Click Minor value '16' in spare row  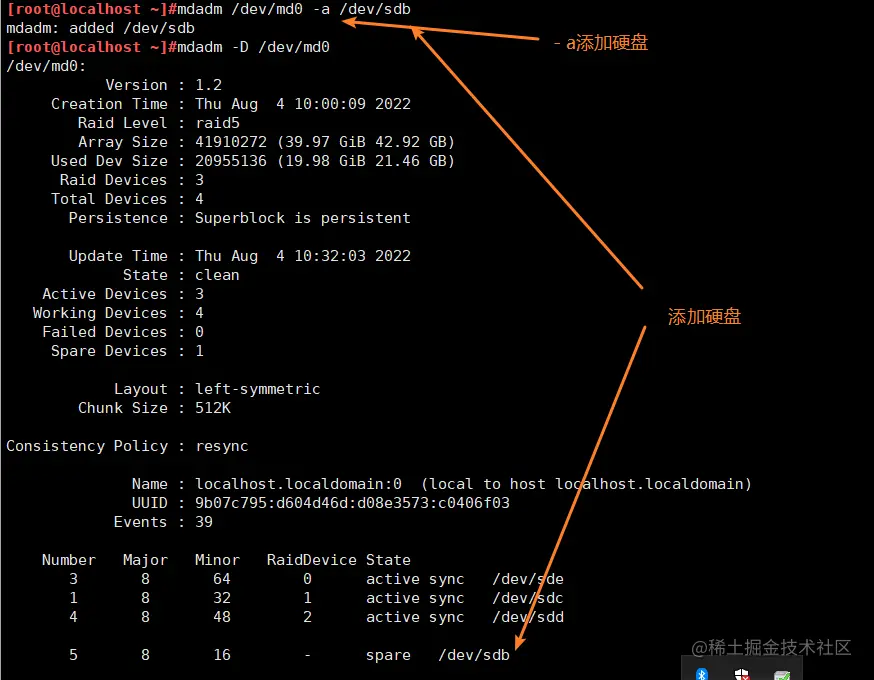point(222,655)
